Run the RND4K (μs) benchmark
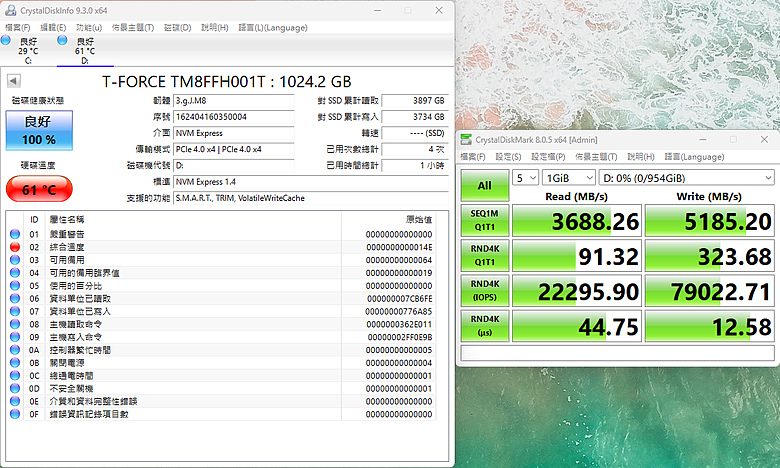 coord(485,326)
